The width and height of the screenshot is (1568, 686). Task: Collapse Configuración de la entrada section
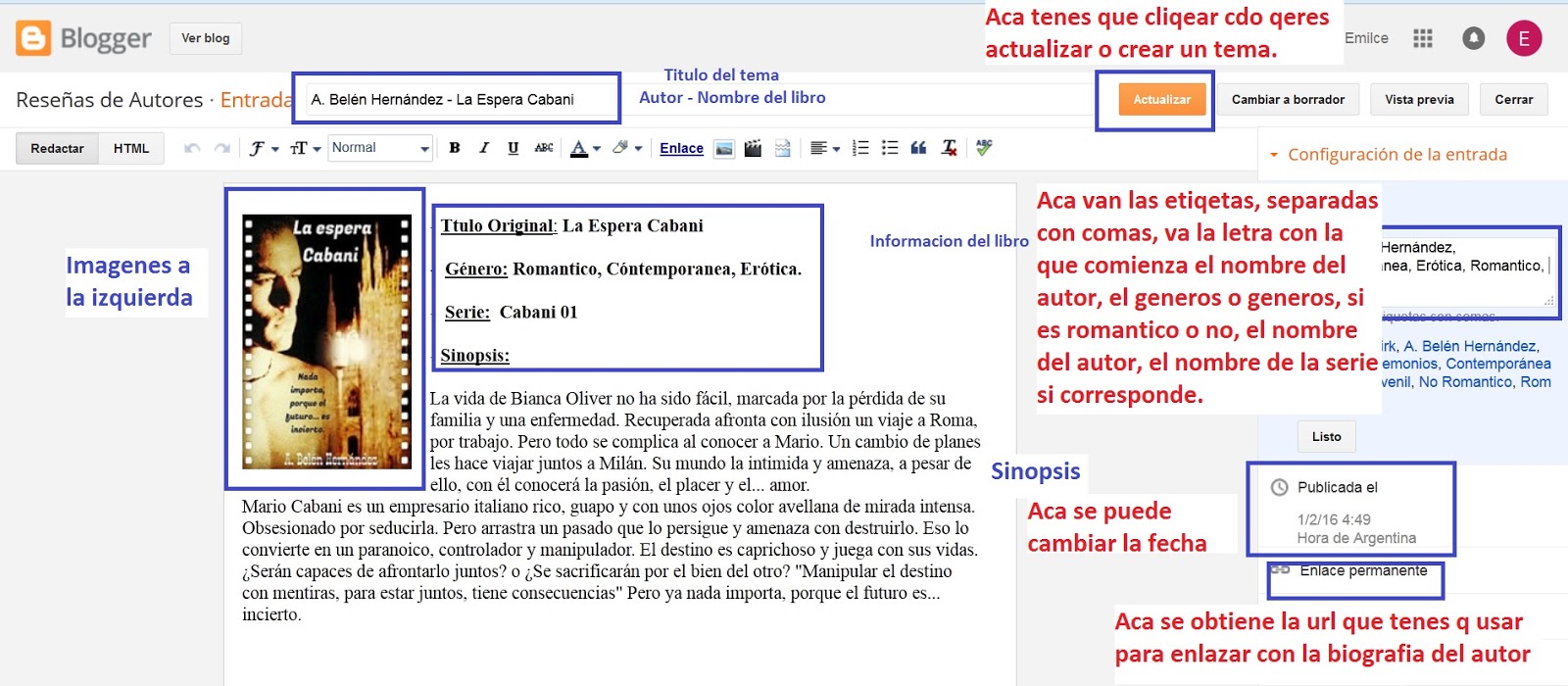tap(1388, 155)
